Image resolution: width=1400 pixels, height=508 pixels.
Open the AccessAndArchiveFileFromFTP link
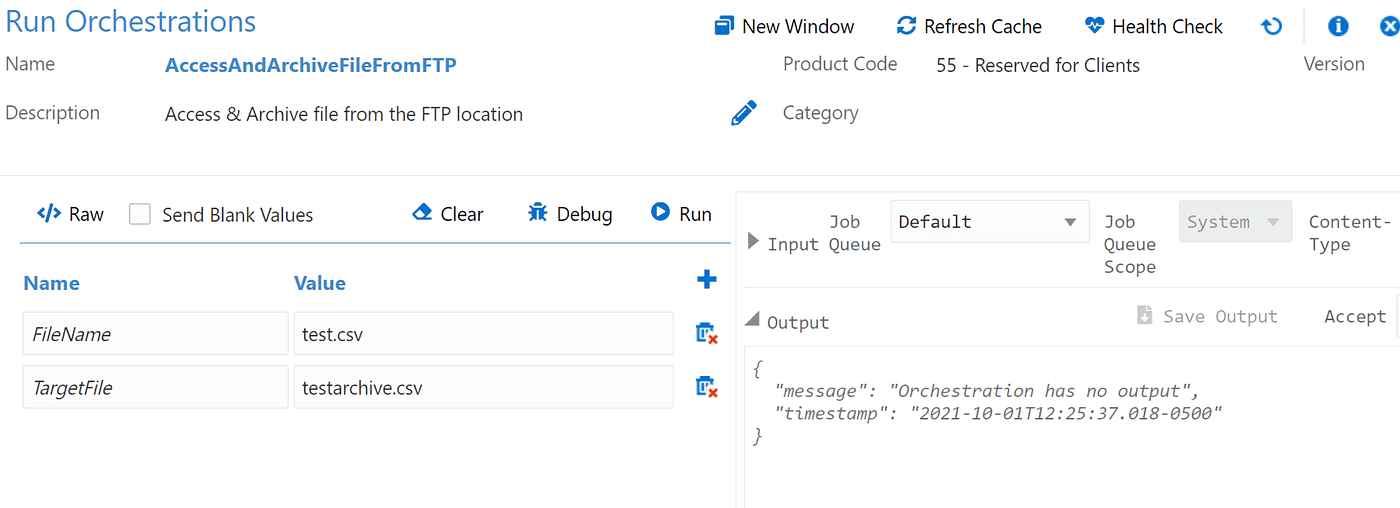310,66
